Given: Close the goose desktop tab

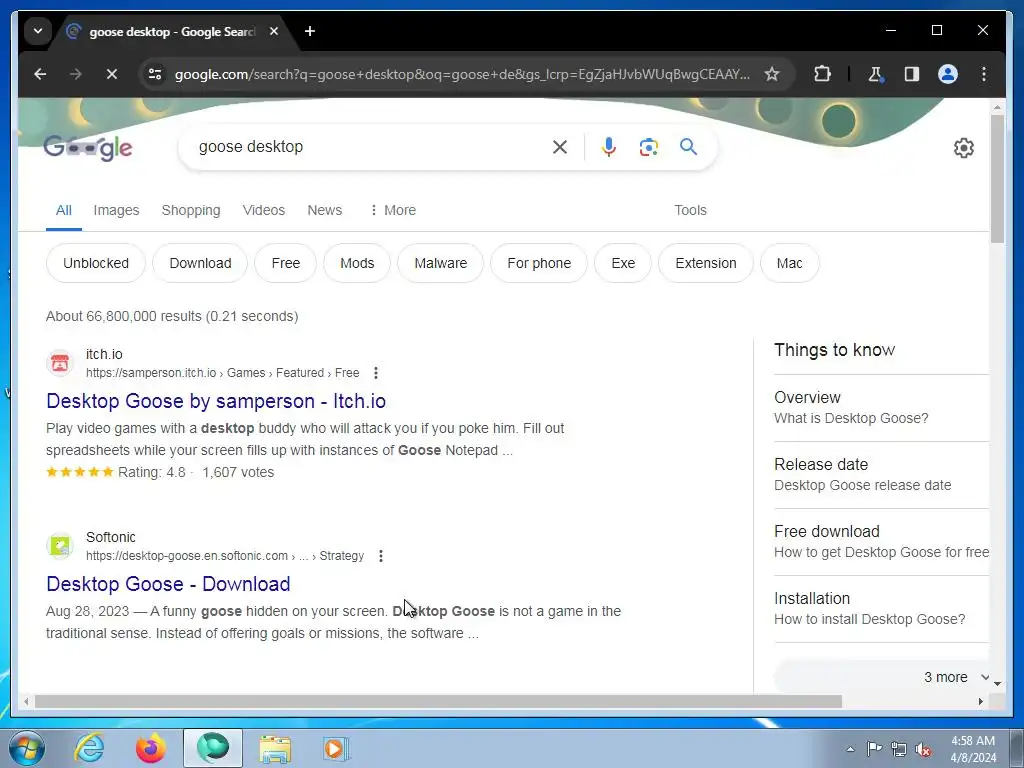Looking at the screenshot, I should (x=274, y=31).
